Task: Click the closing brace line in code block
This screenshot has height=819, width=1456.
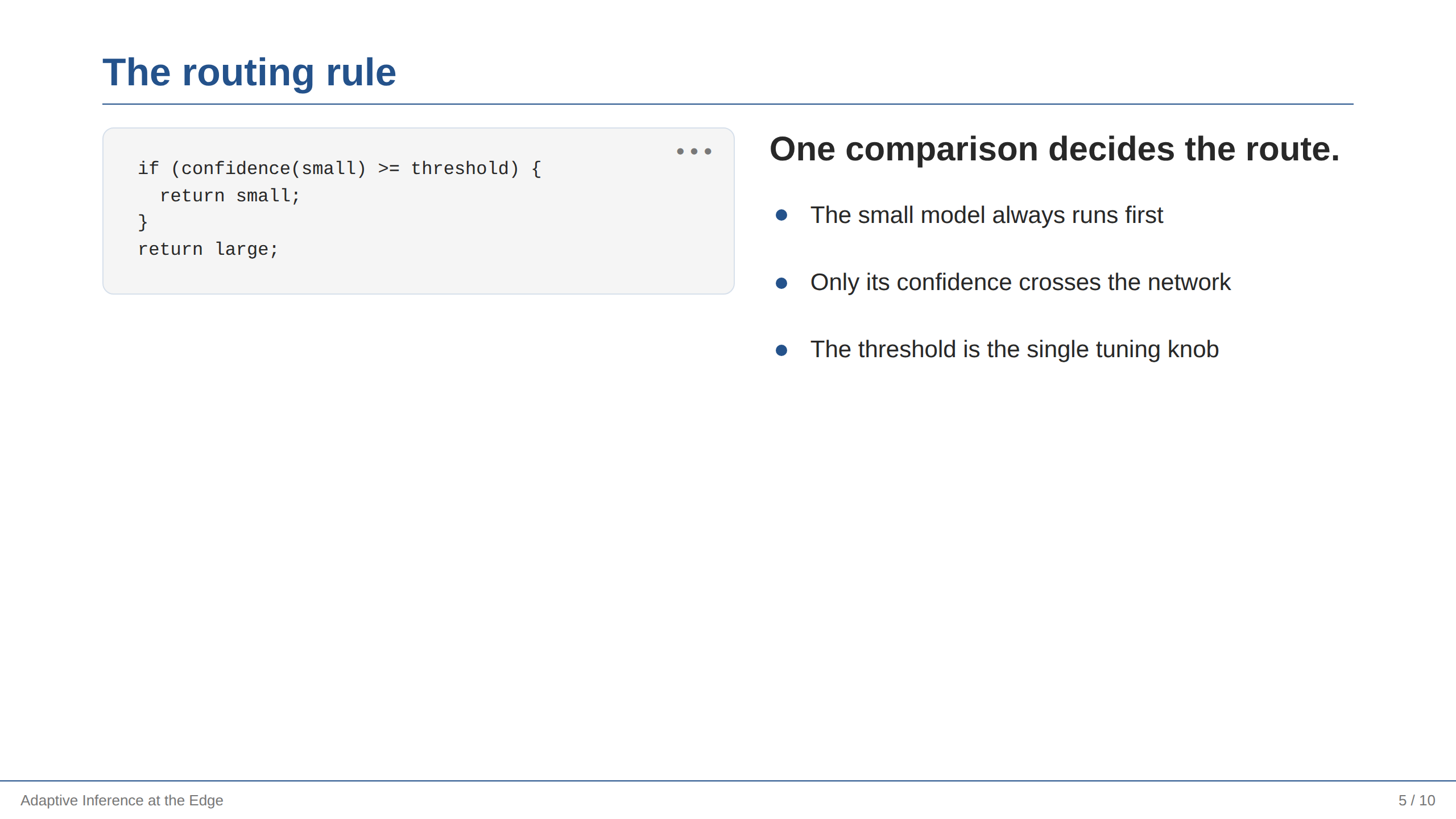Action: coord(143,222)
